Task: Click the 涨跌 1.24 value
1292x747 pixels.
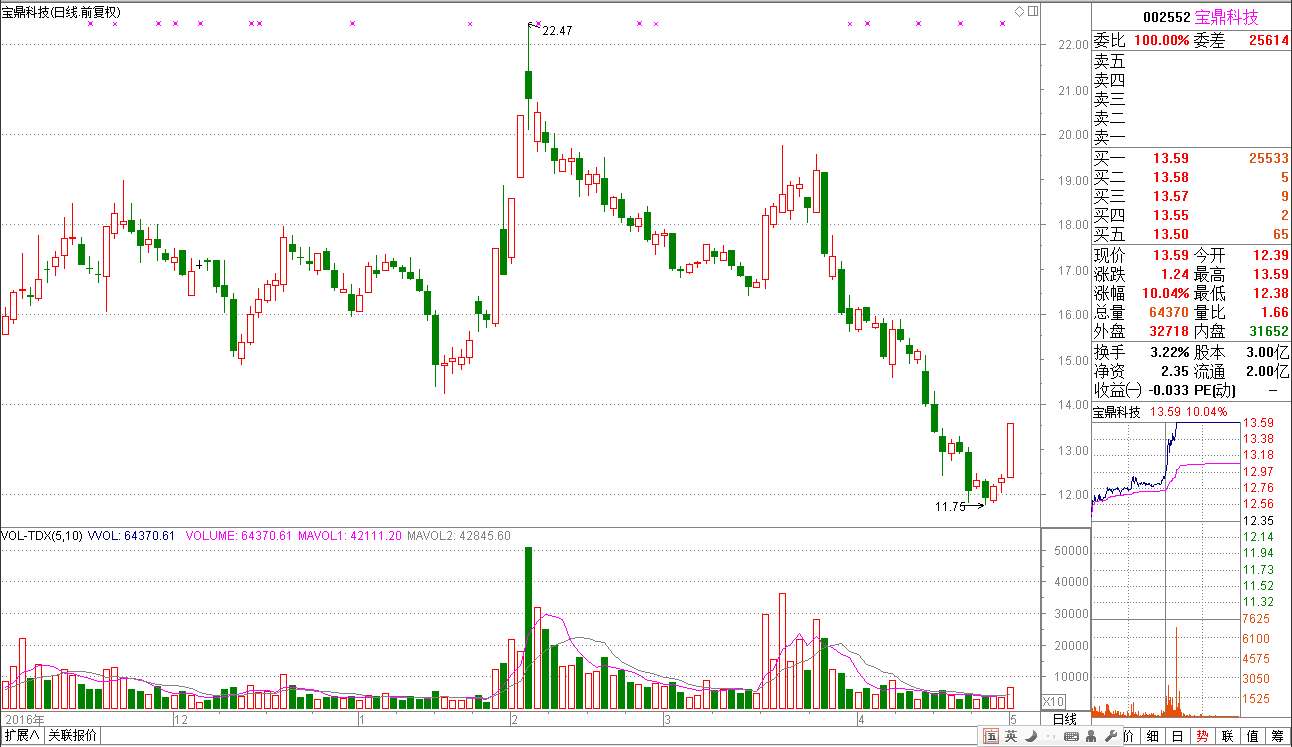Action: click(1175, 275)
